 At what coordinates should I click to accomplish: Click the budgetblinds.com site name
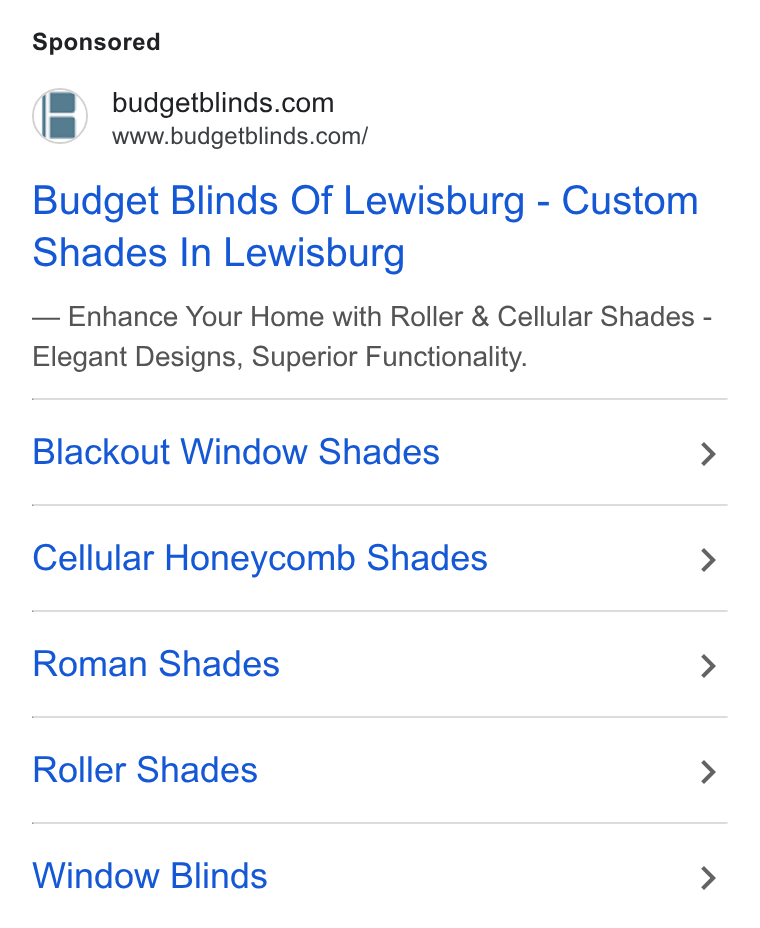click(223, 103)
